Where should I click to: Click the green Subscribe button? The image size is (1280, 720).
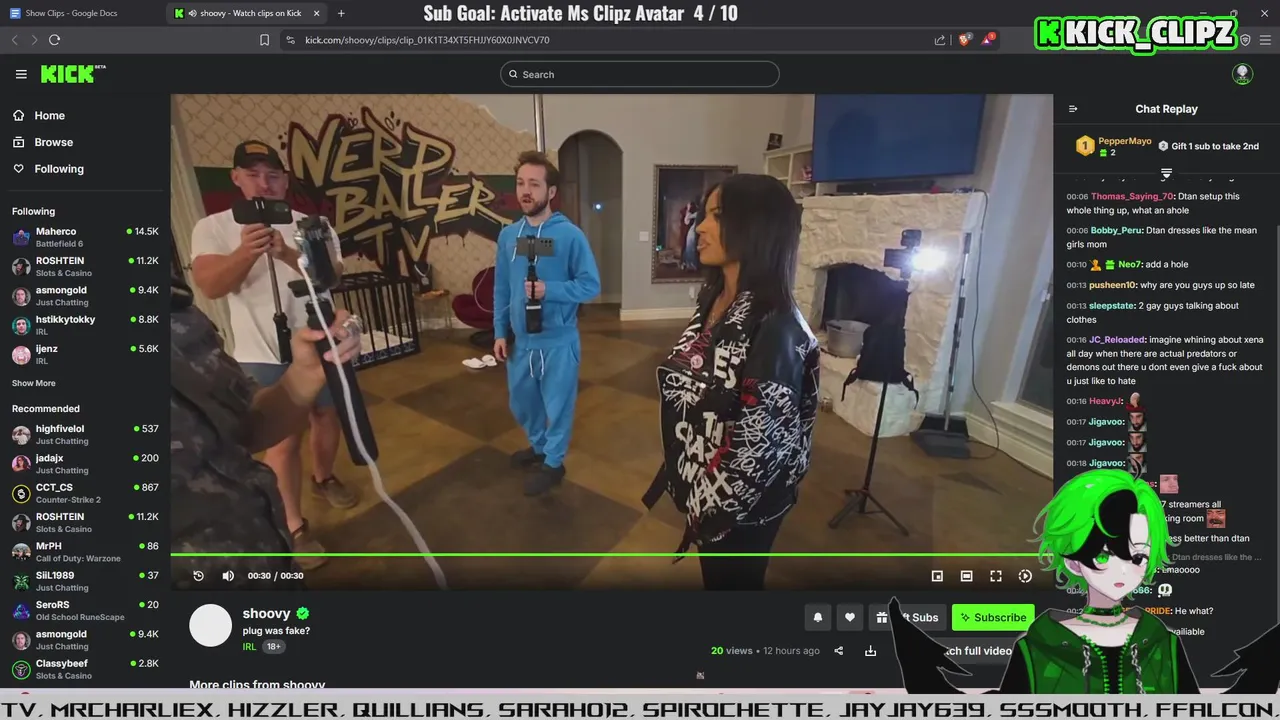click(x=993, y=617)
